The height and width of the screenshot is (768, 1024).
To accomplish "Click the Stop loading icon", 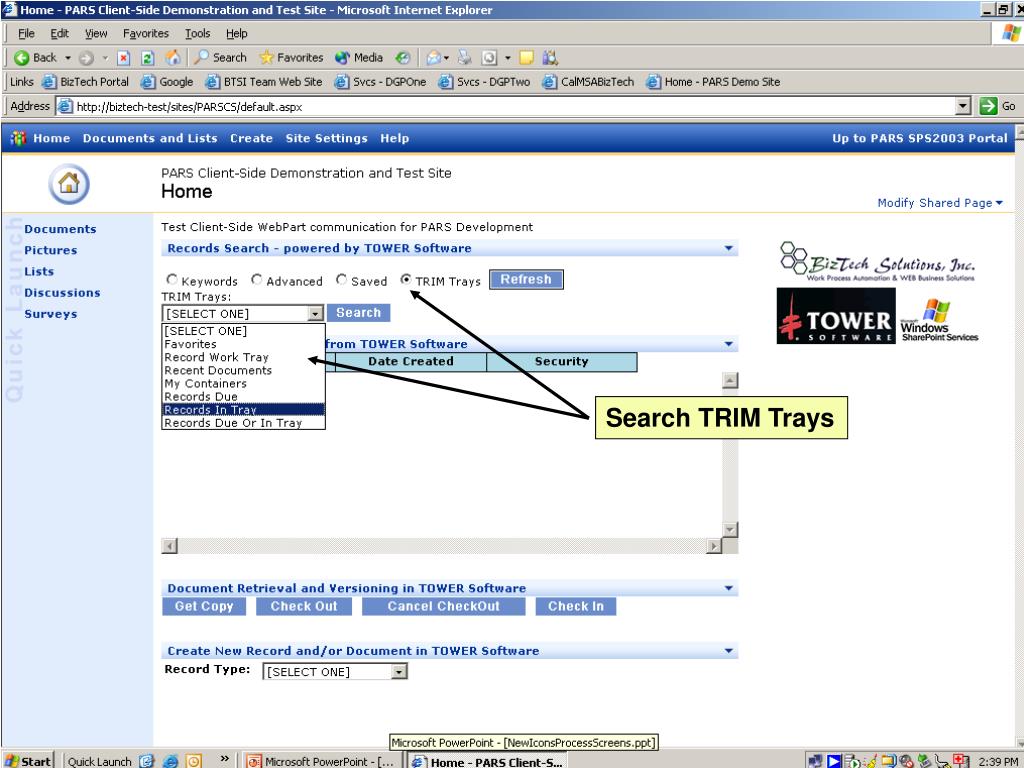I will click(x=123, y=58).
